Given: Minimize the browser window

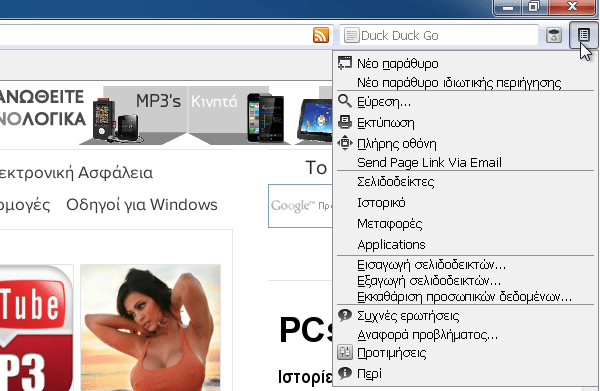Looking at the screenshot, I should (508, 7).
